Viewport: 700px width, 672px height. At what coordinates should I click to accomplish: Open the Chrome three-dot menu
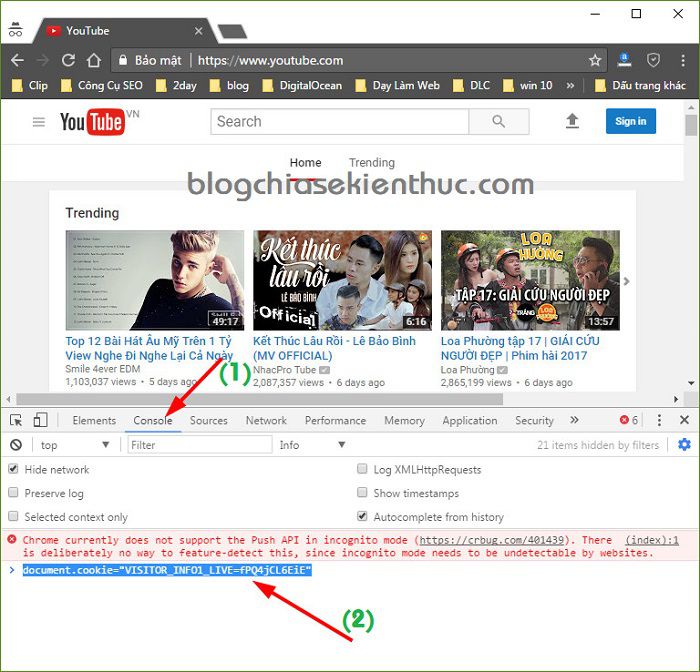[x=683, y=60]
